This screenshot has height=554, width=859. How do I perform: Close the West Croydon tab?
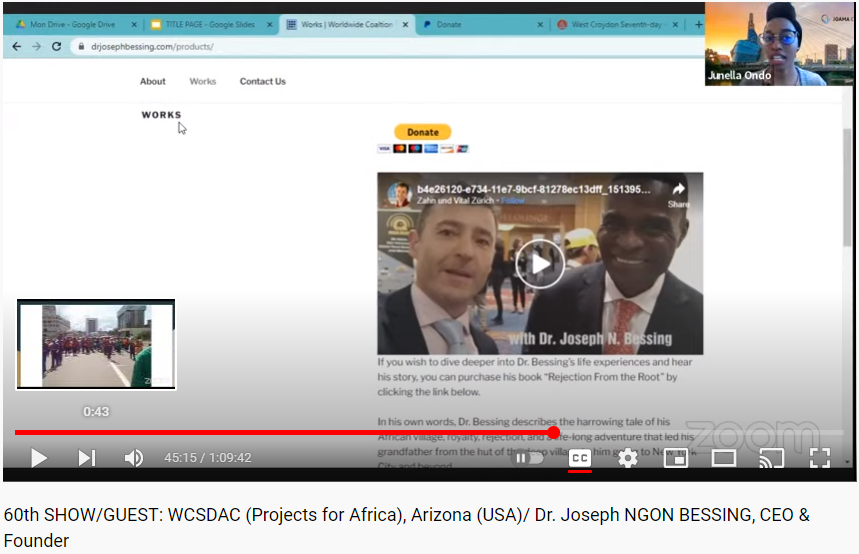tap(675, 25)
